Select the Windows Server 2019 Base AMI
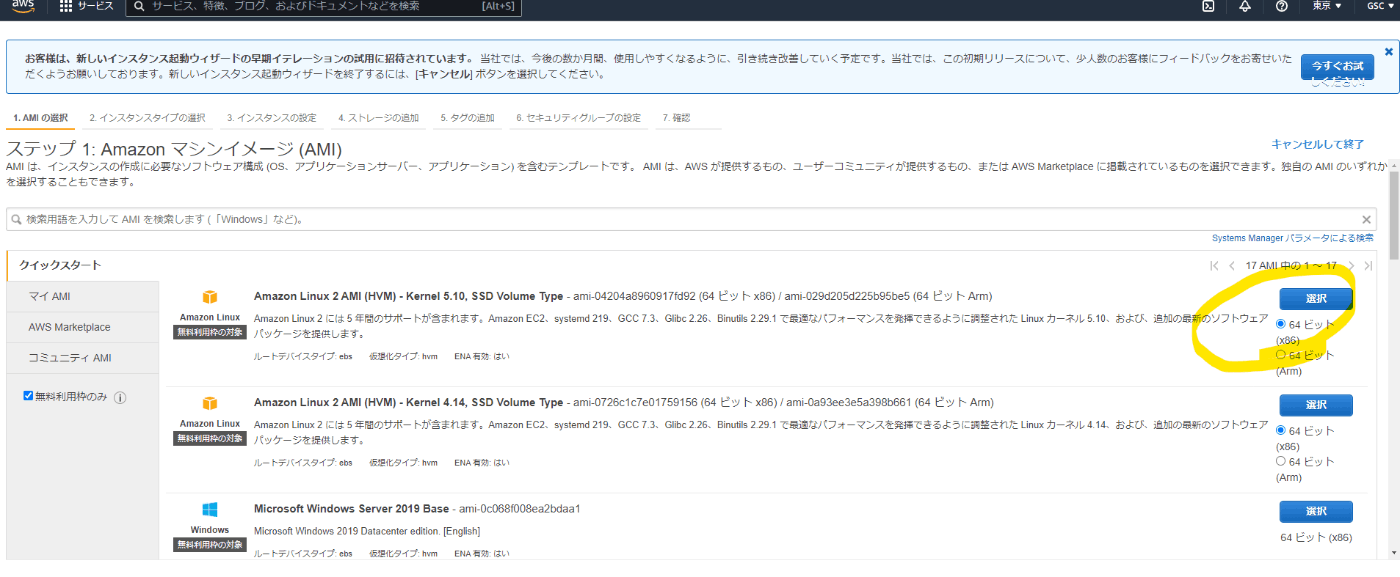This screenshot has width=1400, height=577. [1316, 511]
